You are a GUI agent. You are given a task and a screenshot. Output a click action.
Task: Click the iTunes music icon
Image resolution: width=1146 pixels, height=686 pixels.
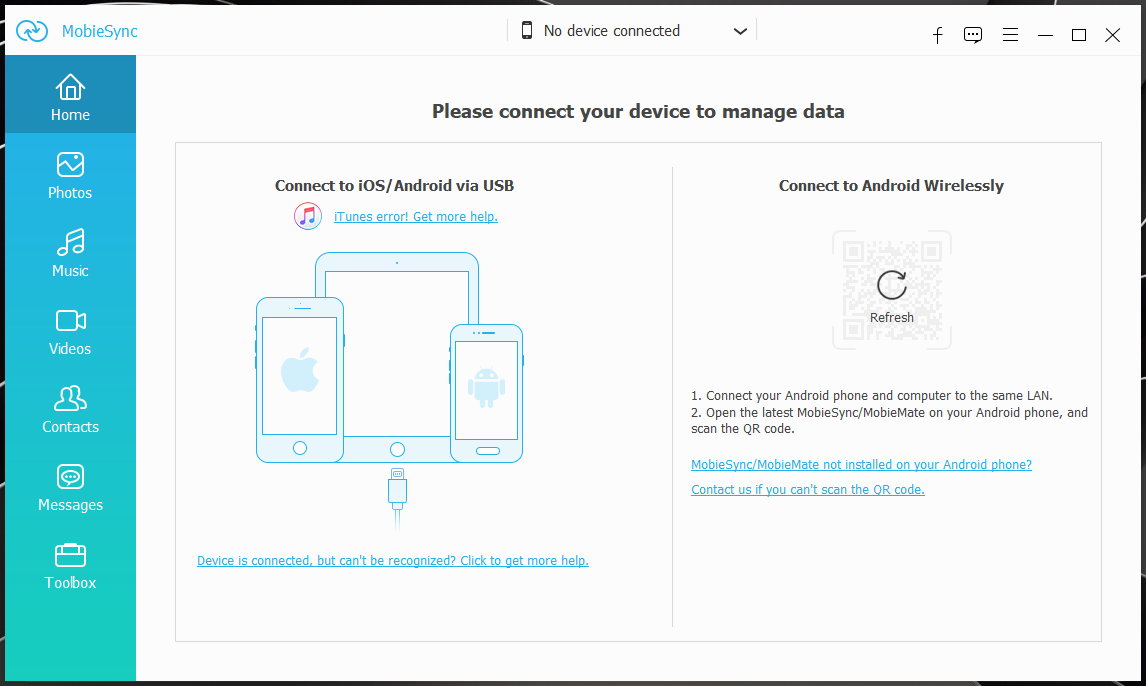coord(308,216)
